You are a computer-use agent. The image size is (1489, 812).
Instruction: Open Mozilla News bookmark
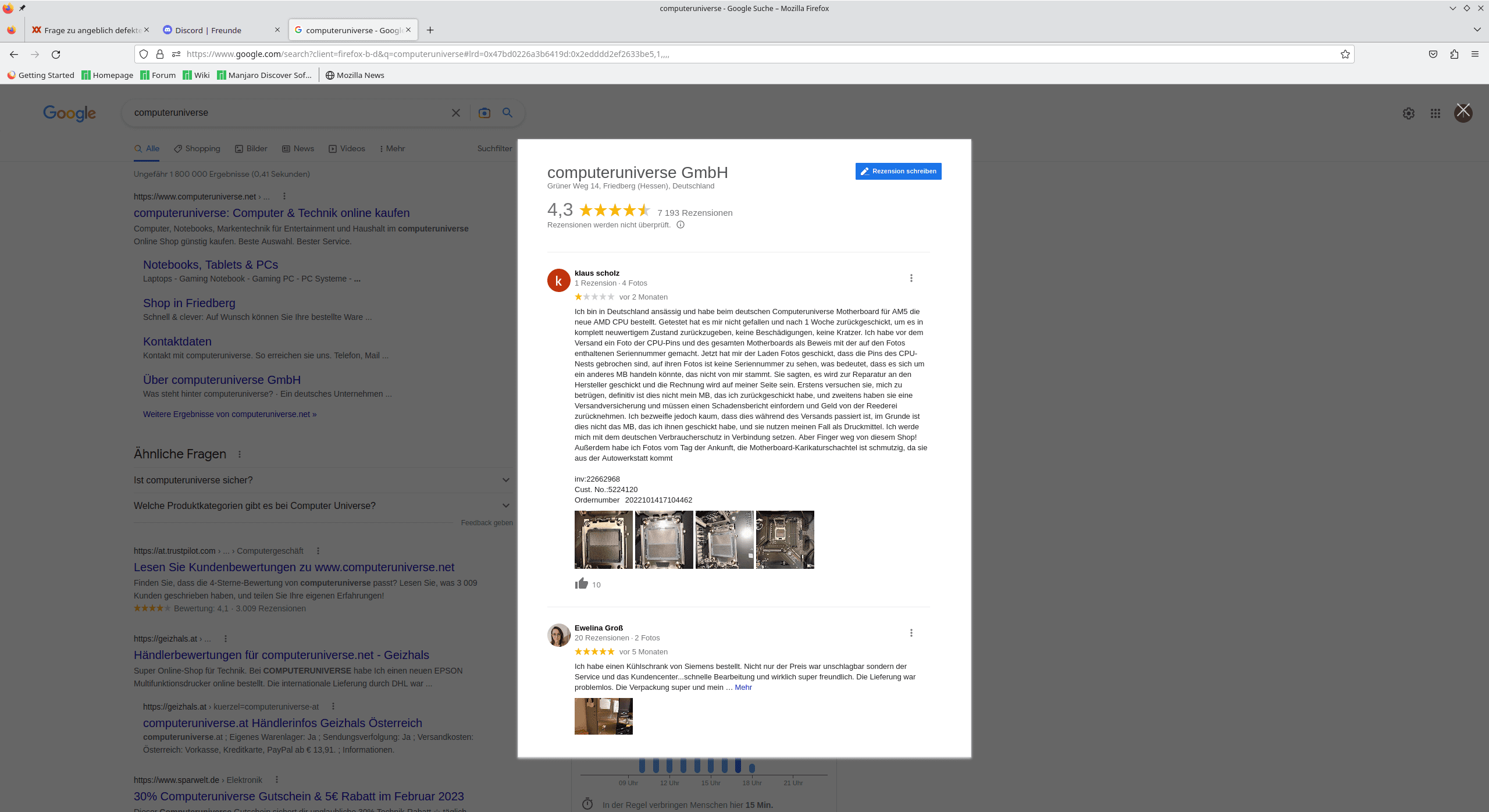[x=355, y=75]
